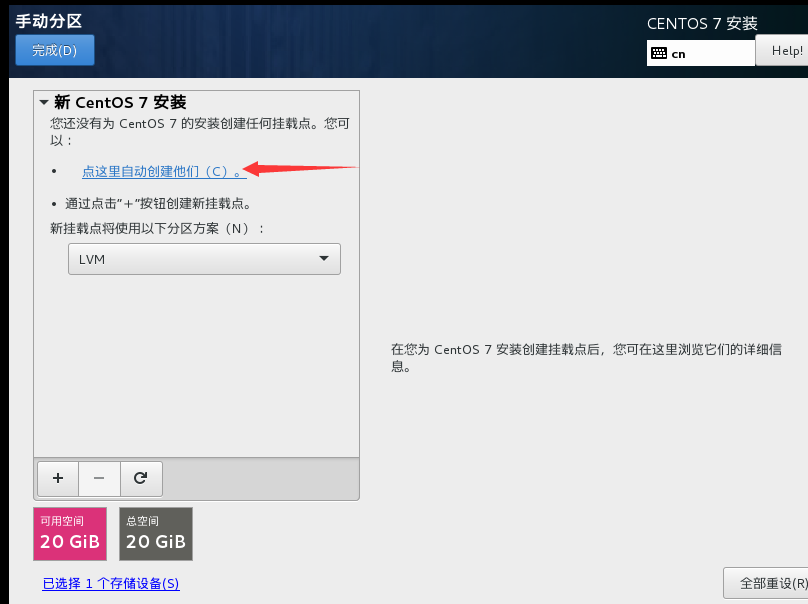This screenshot has height=604, width=808.
Task: Click the 手动分区 page title
Action: coord(49,21)
